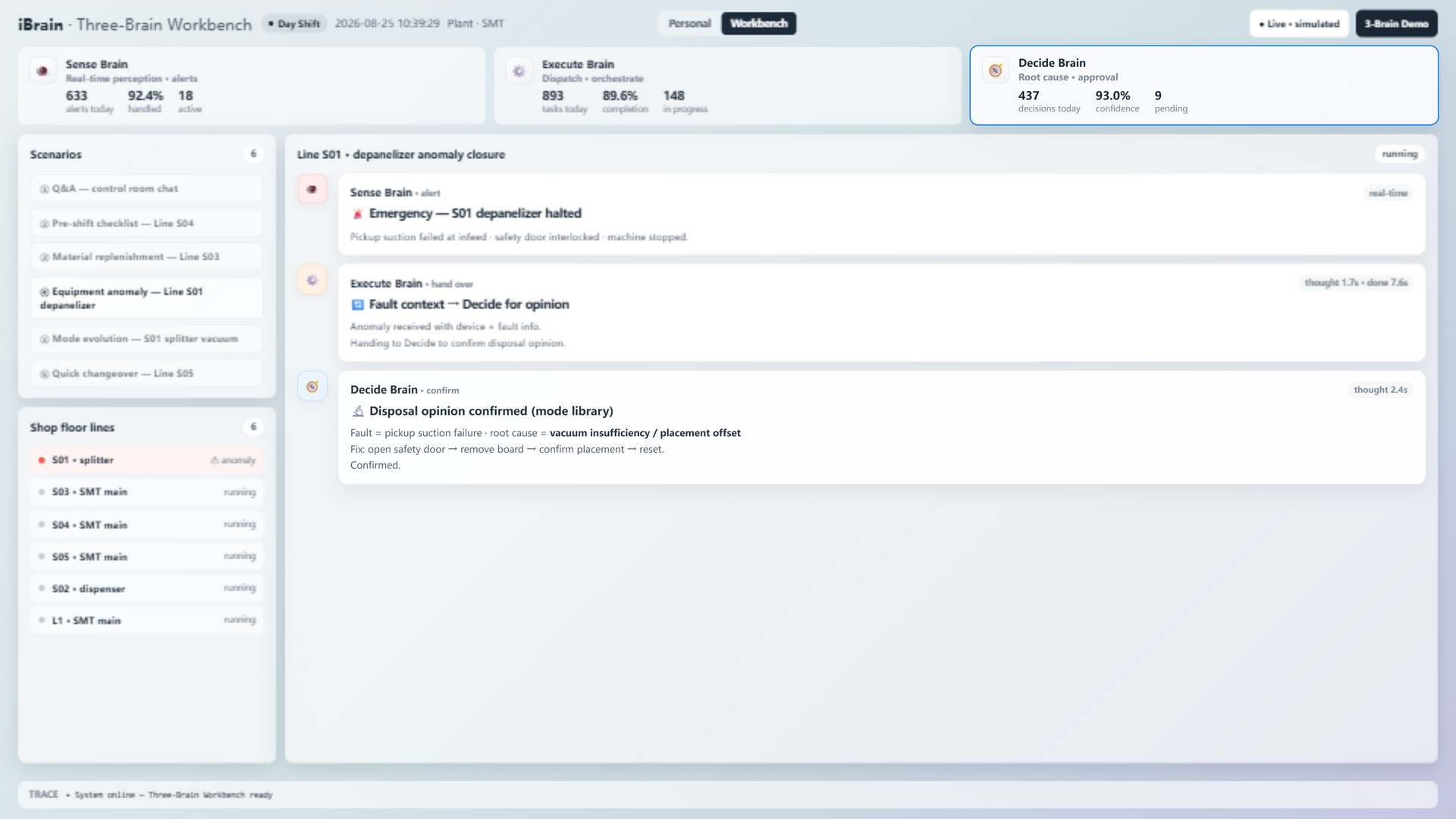Open the S01 splitter line row

[146, 460]
